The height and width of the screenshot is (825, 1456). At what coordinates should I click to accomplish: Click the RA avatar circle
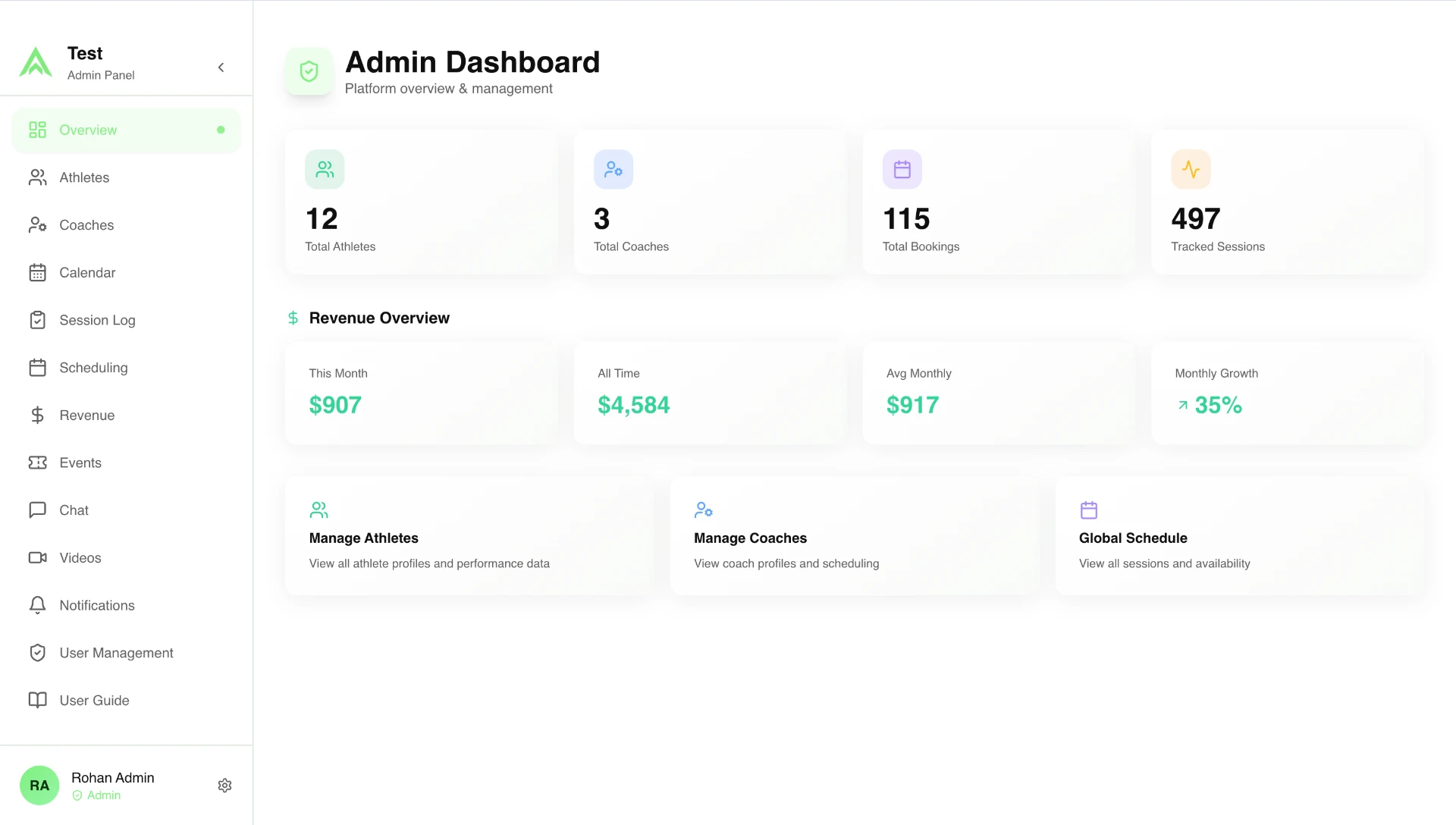(x=39, y=786)
